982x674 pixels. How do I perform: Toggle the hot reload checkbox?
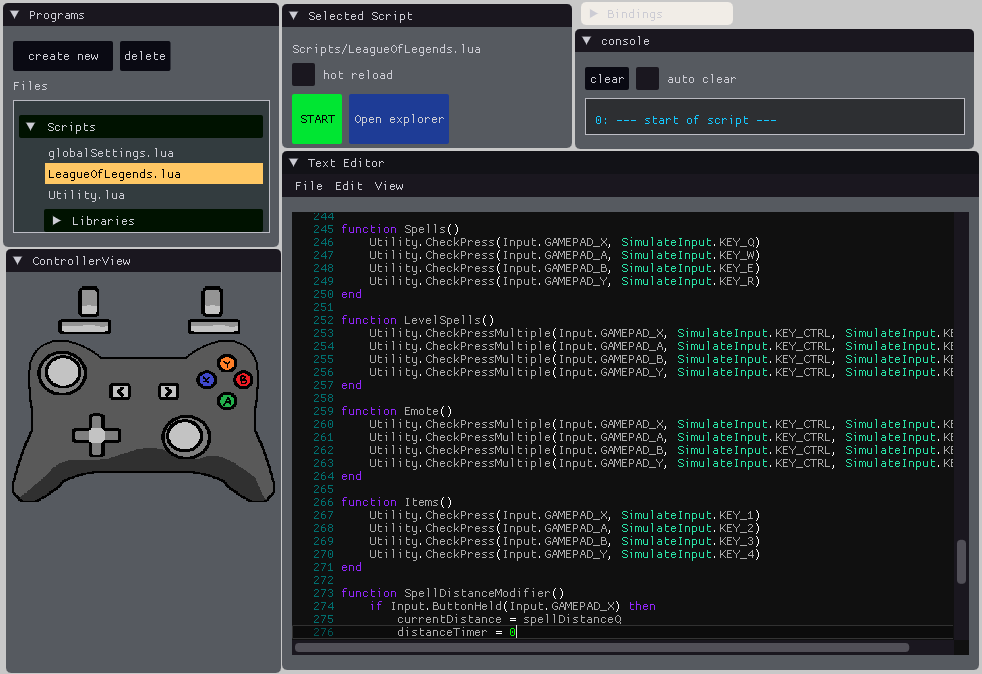(303, 75)
